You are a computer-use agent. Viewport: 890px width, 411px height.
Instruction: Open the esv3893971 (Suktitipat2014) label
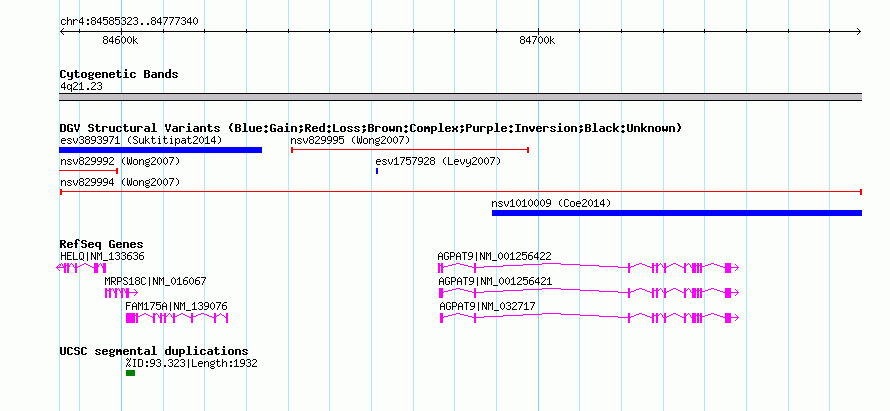tap(141, 140)
